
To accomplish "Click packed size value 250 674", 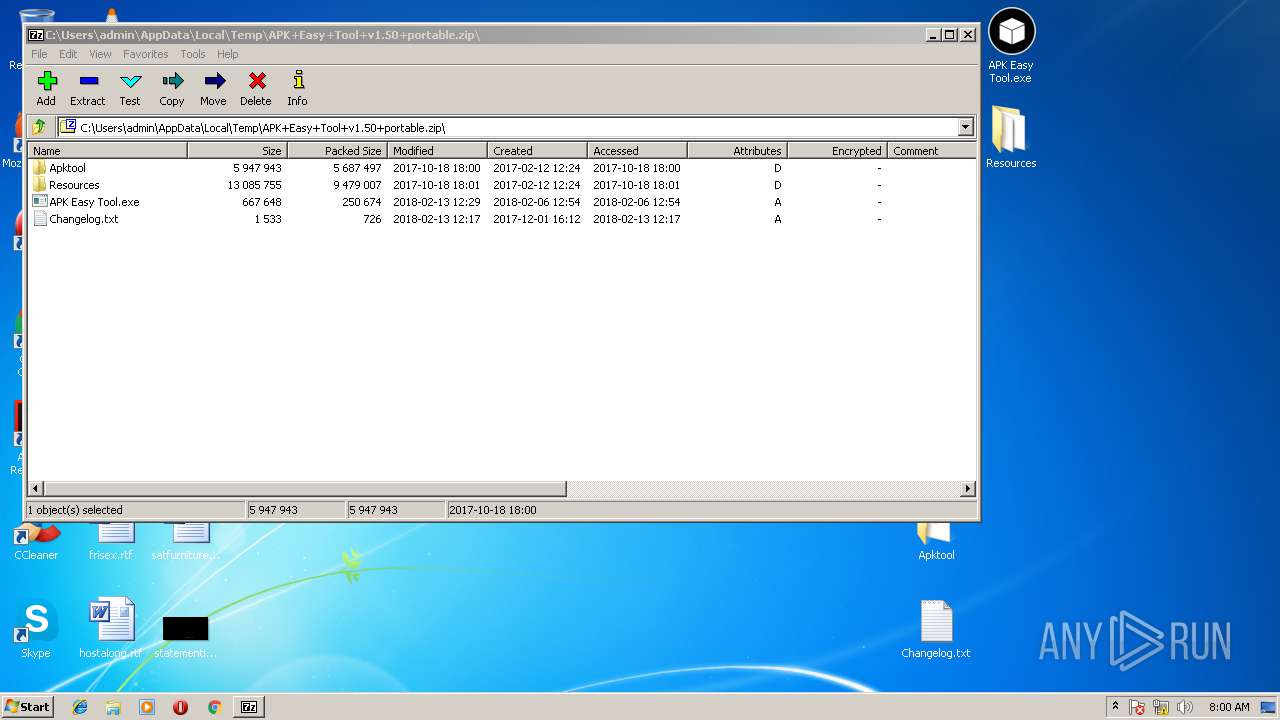I will (x=361, y=202).
